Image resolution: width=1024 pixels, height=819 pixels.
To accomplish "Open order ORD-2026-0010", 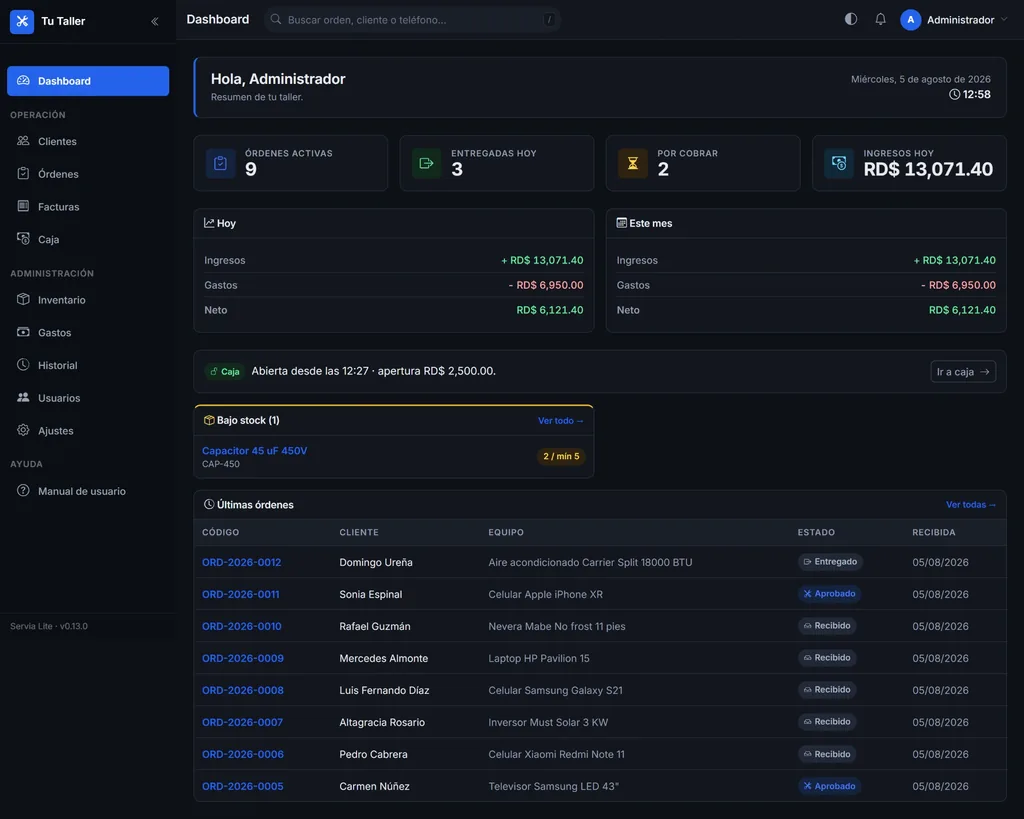I will tap(242, 626).
